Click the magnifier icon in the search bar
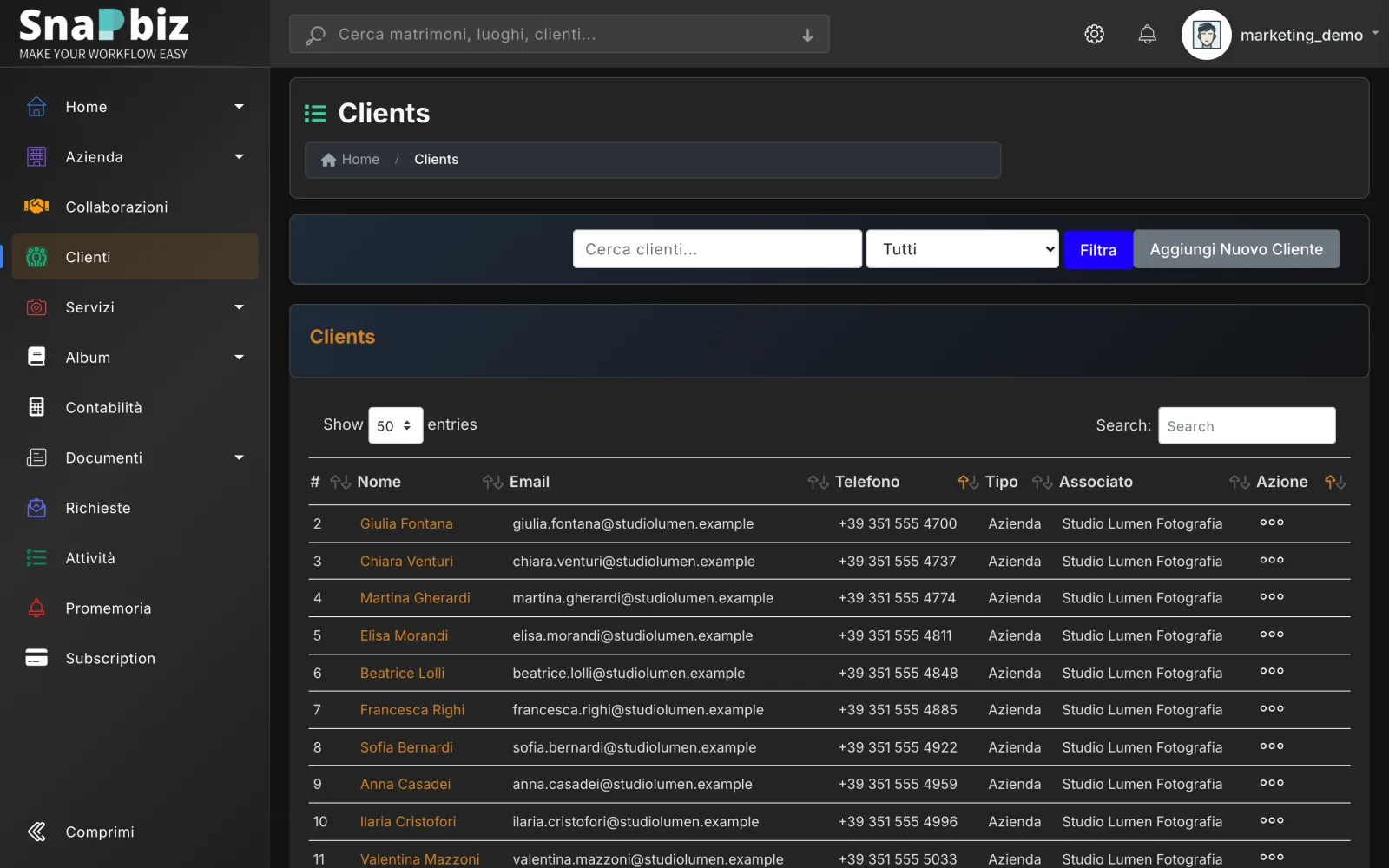This screenshot has width=1389, height=868. pyautogui.click(x=315, y=35)
